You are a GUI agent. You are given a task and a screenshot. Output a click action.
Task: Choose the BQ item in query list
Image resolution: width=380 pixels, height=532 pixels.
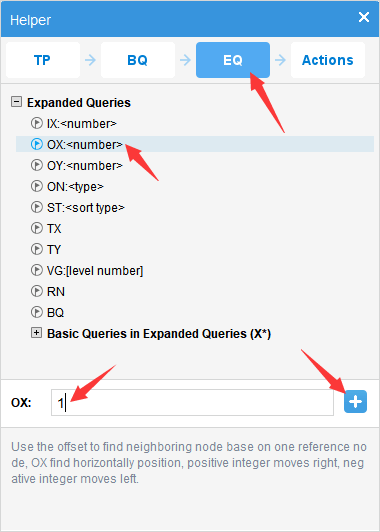(55, 312)
